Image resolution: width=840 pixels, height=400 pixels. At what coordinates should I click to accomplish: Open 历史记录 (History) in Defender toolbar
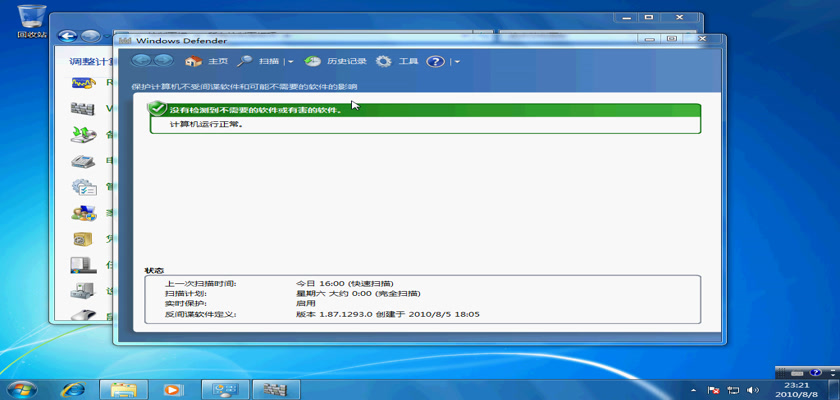[313, 62]
